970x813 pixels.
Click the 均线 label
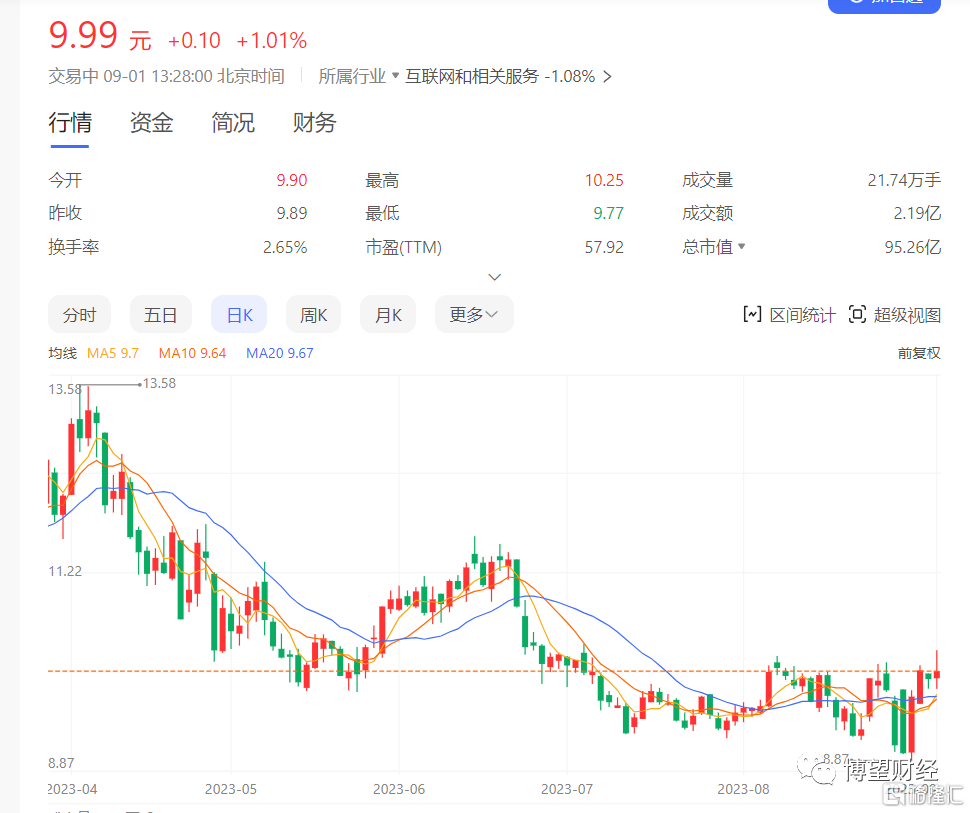click(62, 353)
